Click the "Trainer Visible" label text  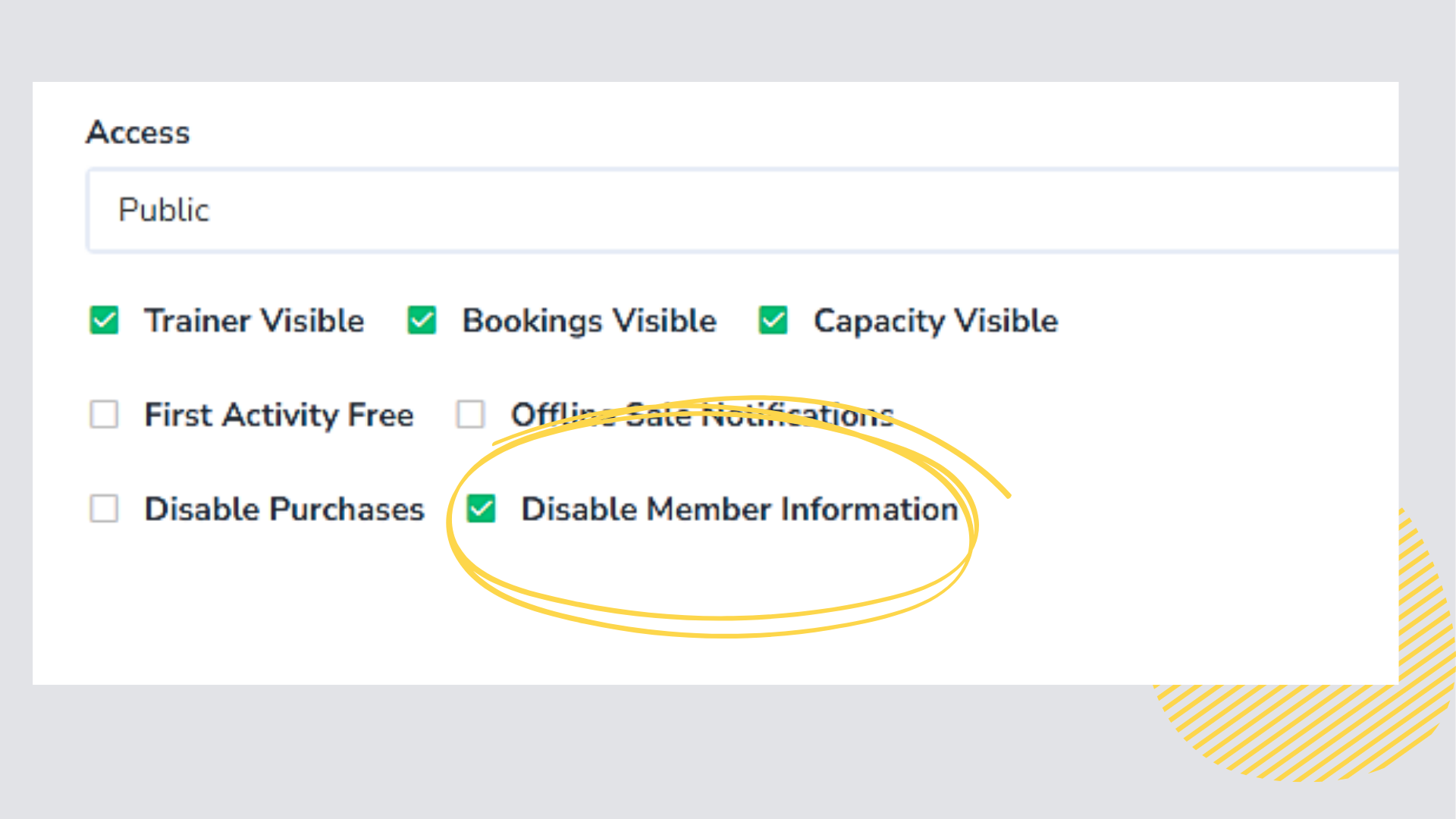coord(254,321)
